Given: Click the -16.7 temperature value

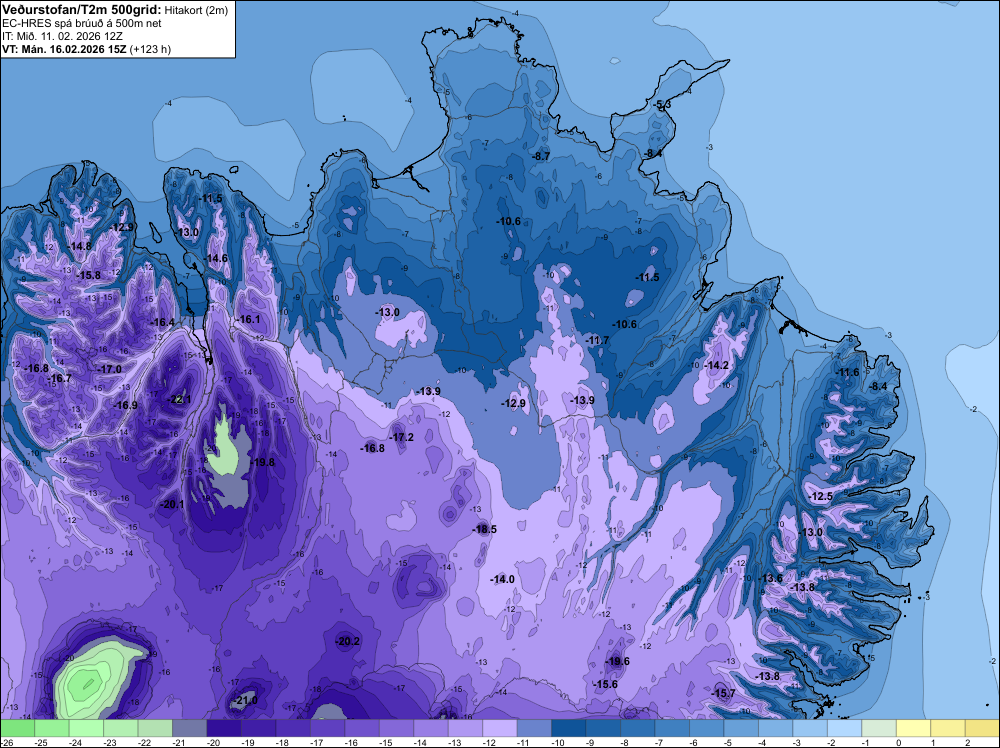Looking at the screenshot, I should point(60,378).
